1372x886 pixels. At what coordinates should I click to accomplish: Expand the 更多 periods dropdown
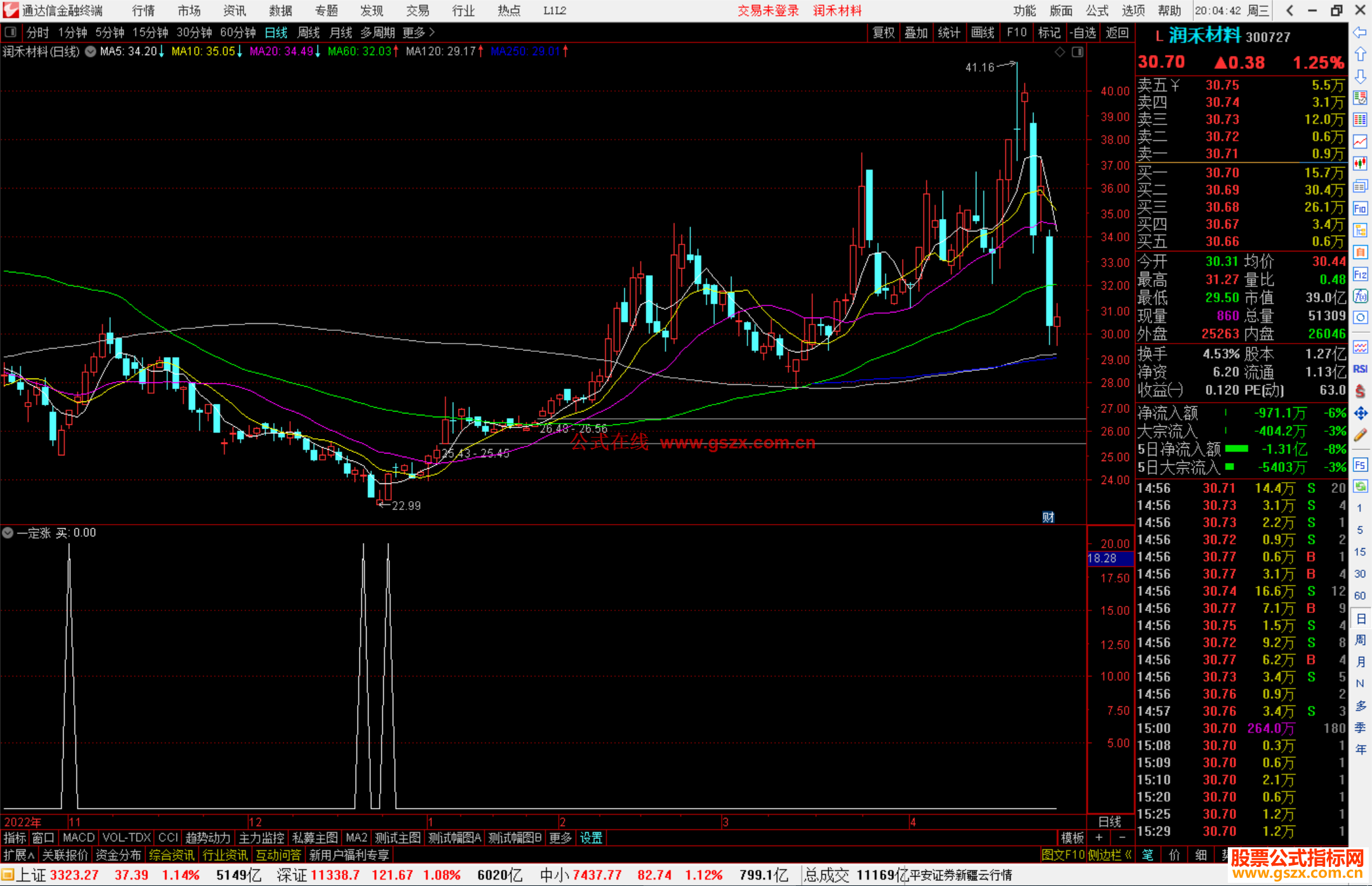(x=419, y=32)
